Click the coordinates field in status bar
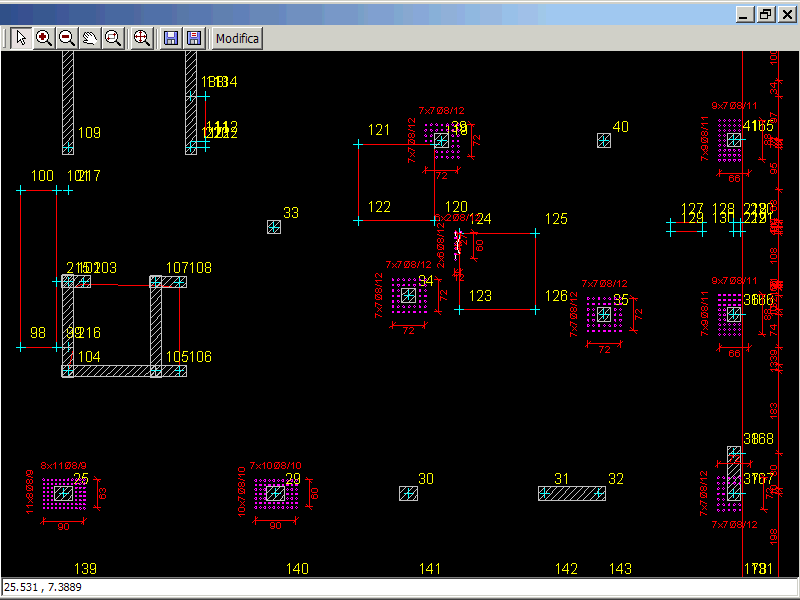The height and width of the screenshot is (600, 800). point(400,587)
